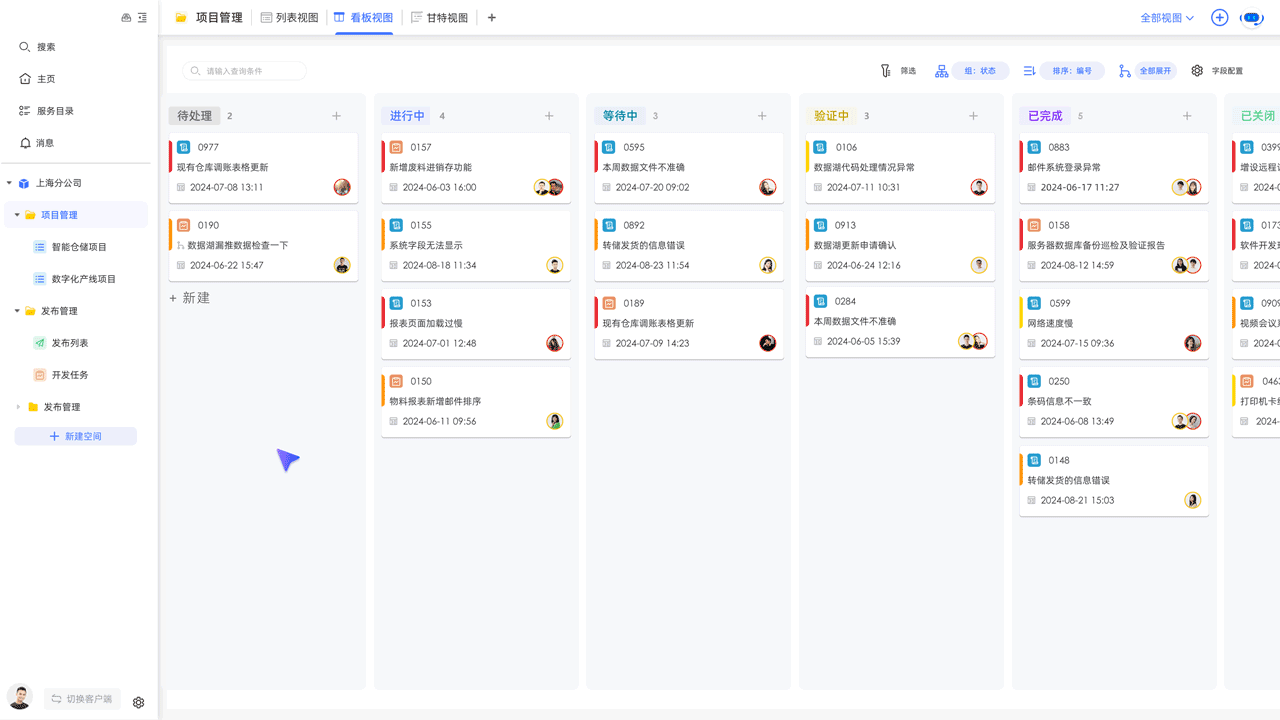Screen dimensions: 1280x720
Task: Open card 0148 转储发货的信息错误
Action: point(1114,481)
